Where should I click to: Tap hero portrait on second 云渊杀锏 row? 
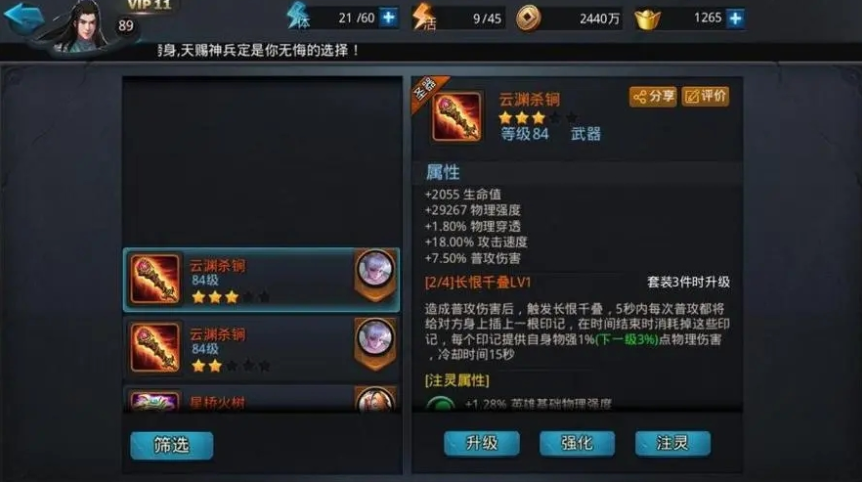(x=375, y=341)
